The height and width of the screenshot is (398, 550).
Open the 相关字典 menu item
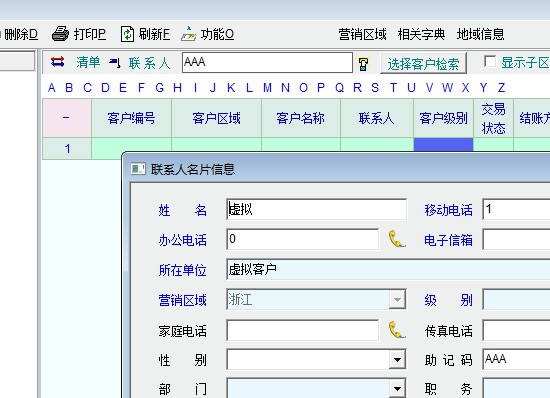(421, 34)
